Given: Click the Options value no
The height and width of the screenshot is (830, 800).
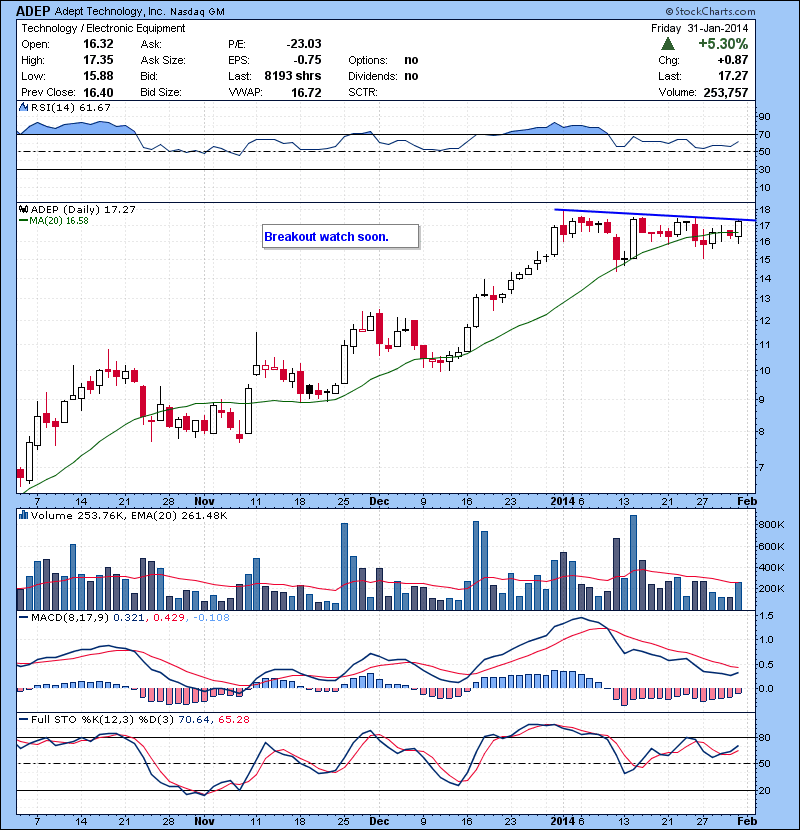Looking at the screenshot, I should (411, 60).
